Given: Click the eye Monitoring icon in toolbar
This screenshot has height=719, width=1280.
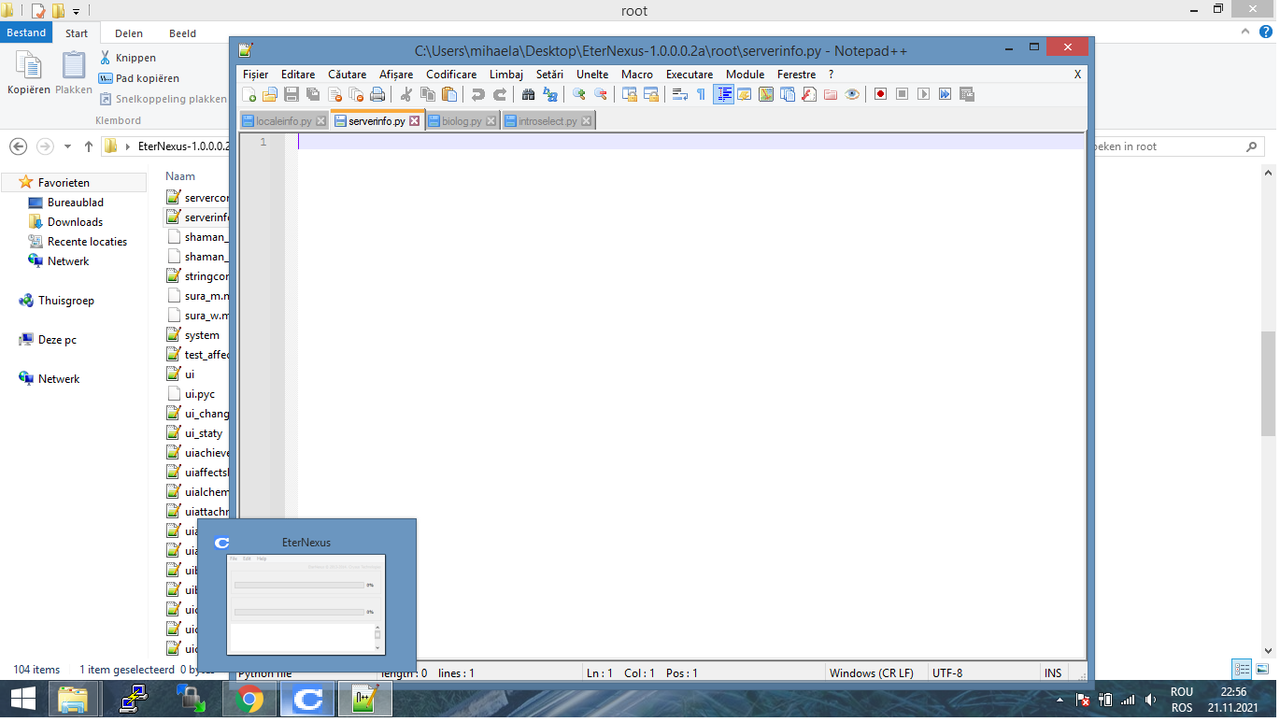Looking at the screenshot, I should click(x=852, y=95).
